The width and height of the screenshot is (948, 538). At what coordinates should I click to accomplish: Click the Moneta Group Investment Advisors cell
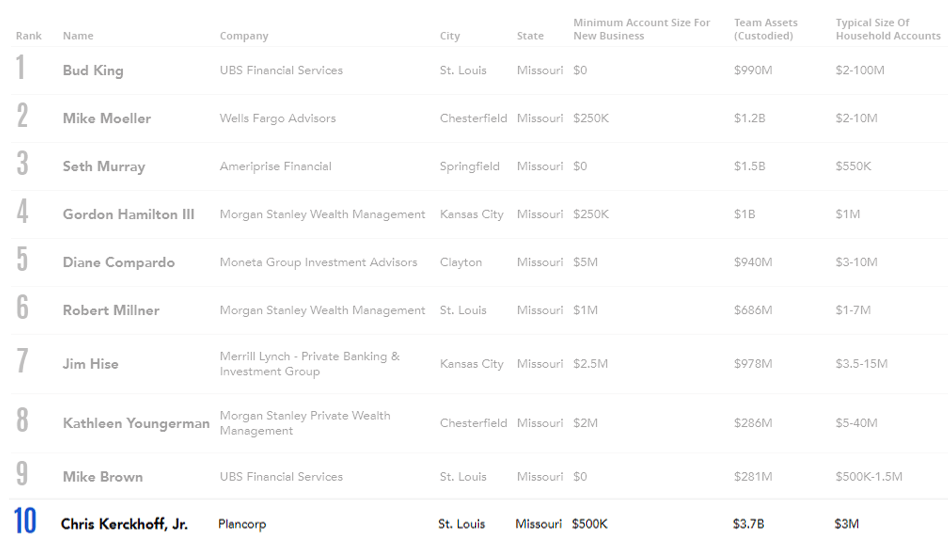319,262
